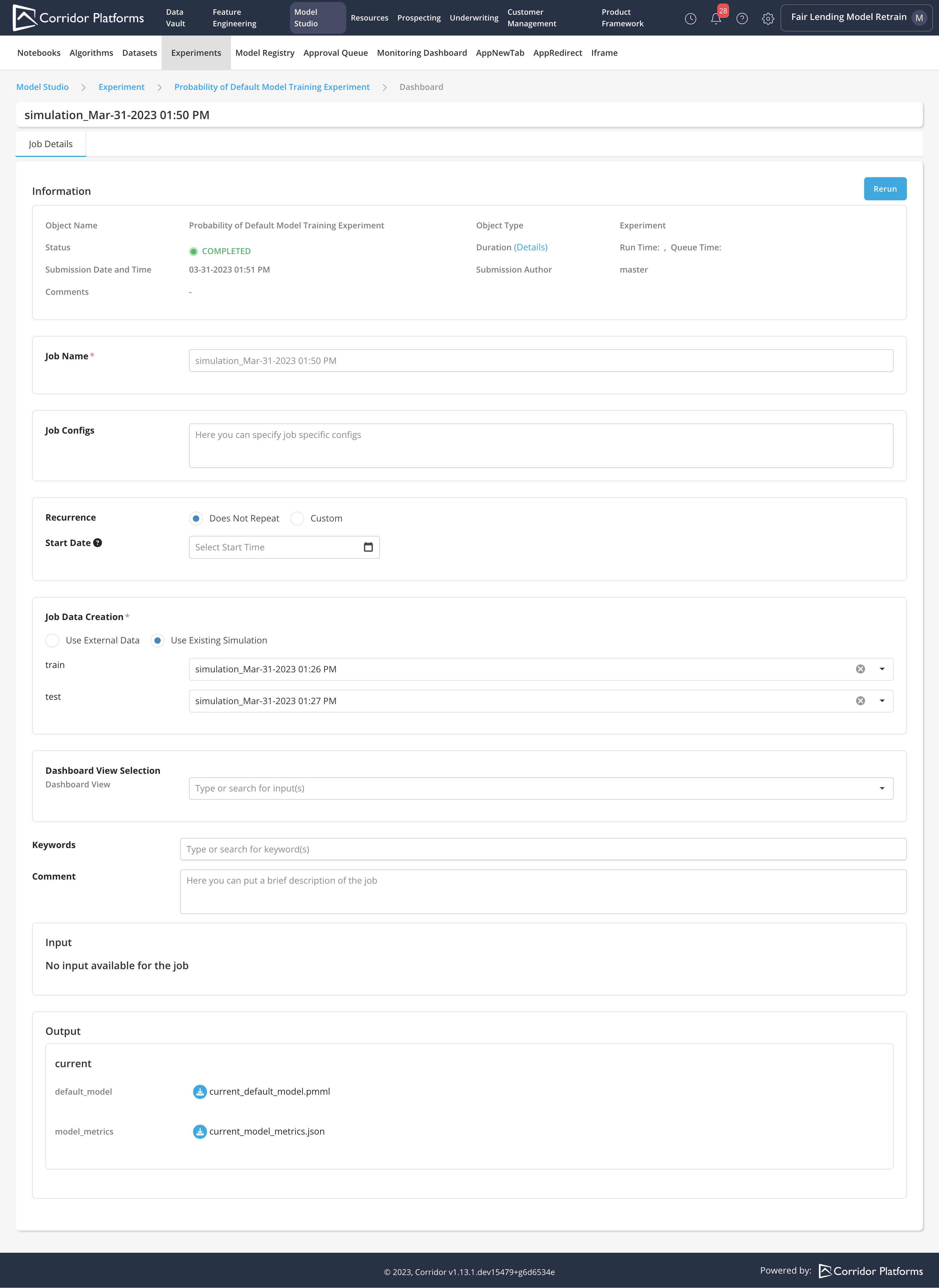Select the Custom recurrence option

tap(297, 518)
